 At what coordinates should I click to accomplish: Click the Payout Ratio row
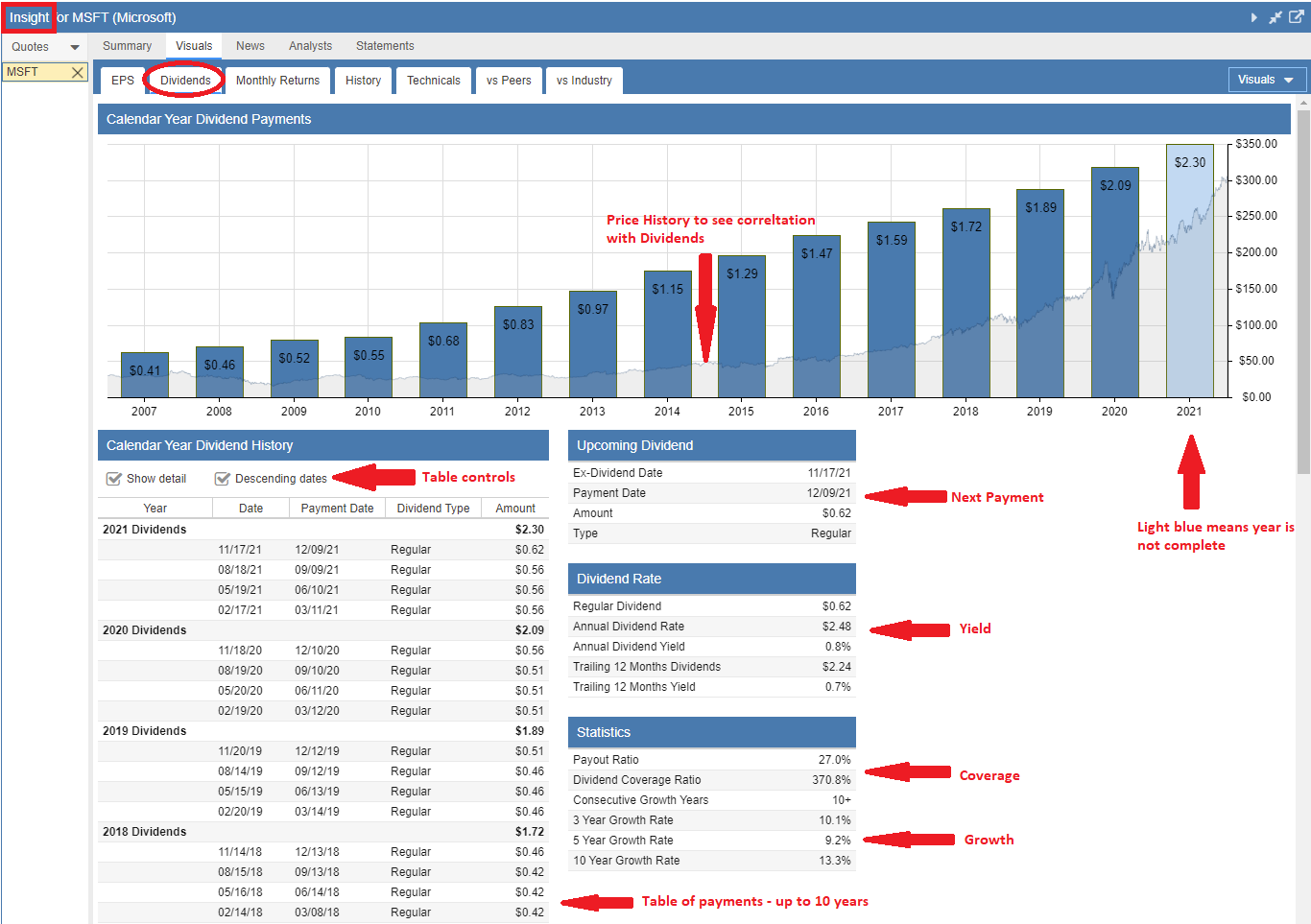712,760
